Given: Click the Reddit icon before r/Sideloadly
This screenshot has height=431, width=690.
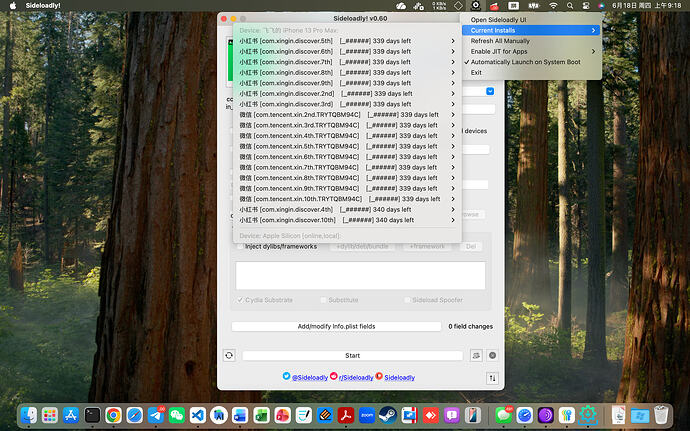Looking at the screenshot, I should click(x=334, y=376).
